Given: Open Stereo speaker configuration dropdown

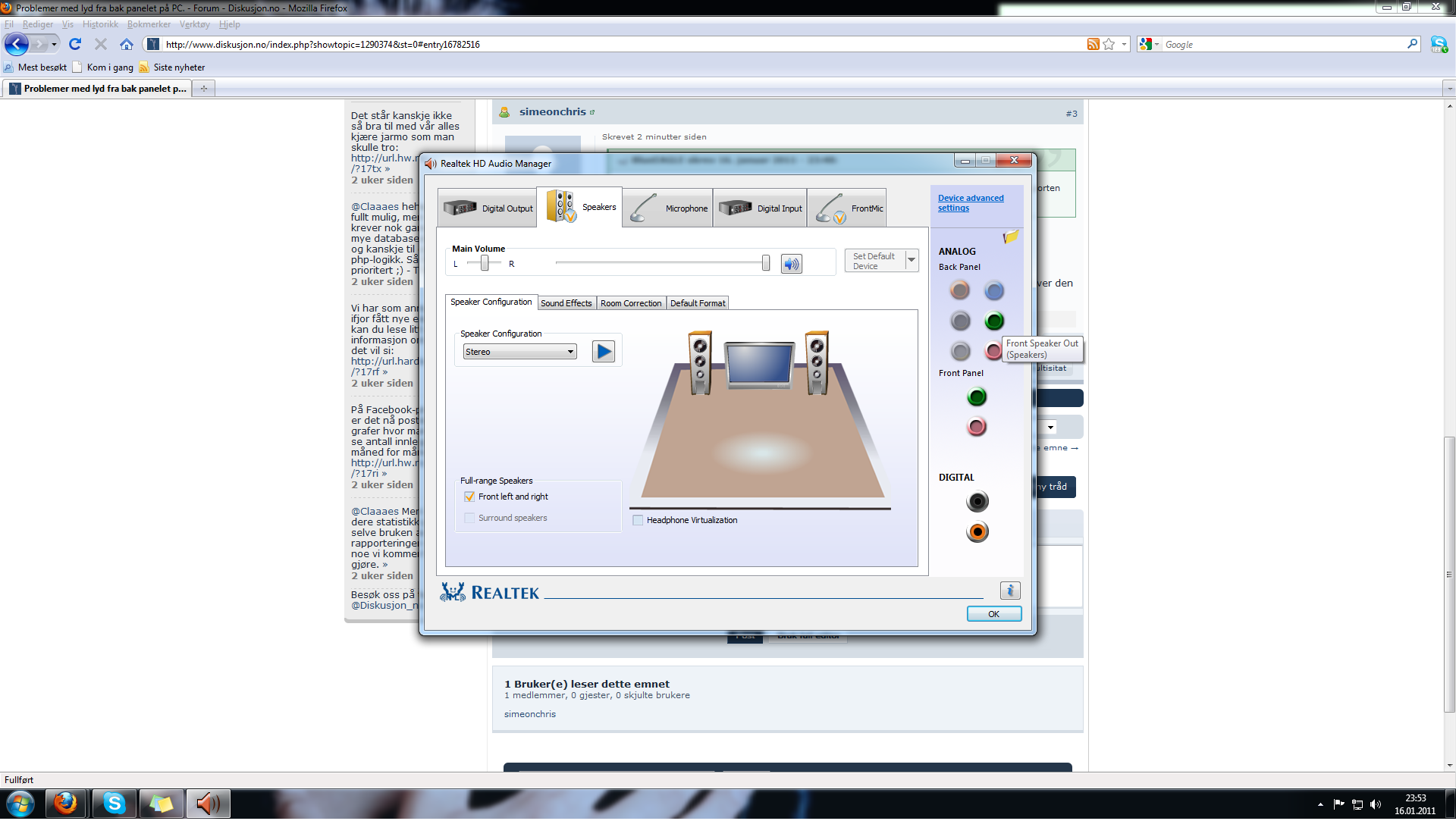Looking at the screenshot, I should (520, 352).
